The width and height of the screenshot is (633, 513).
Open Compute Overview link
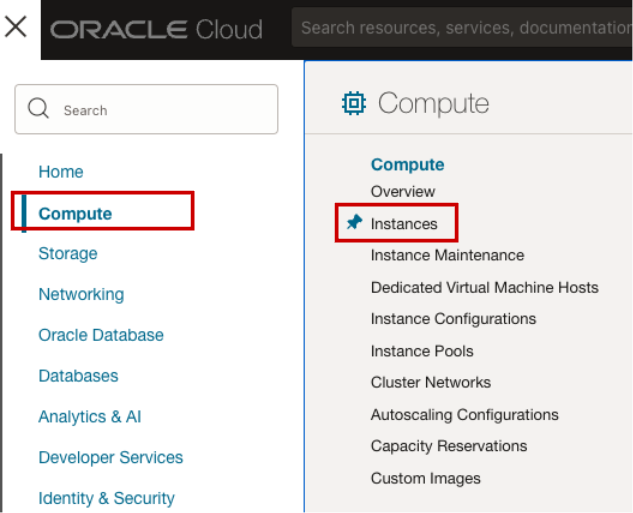(403, 191)
